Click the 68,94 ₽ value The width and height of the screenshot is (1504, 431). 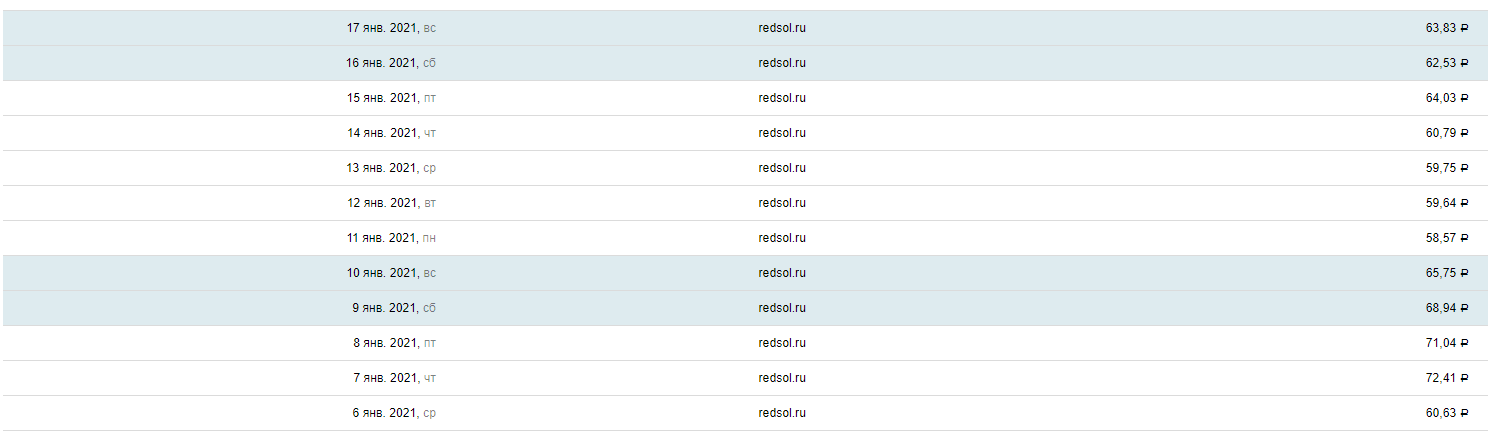[x=1447, y=308]
